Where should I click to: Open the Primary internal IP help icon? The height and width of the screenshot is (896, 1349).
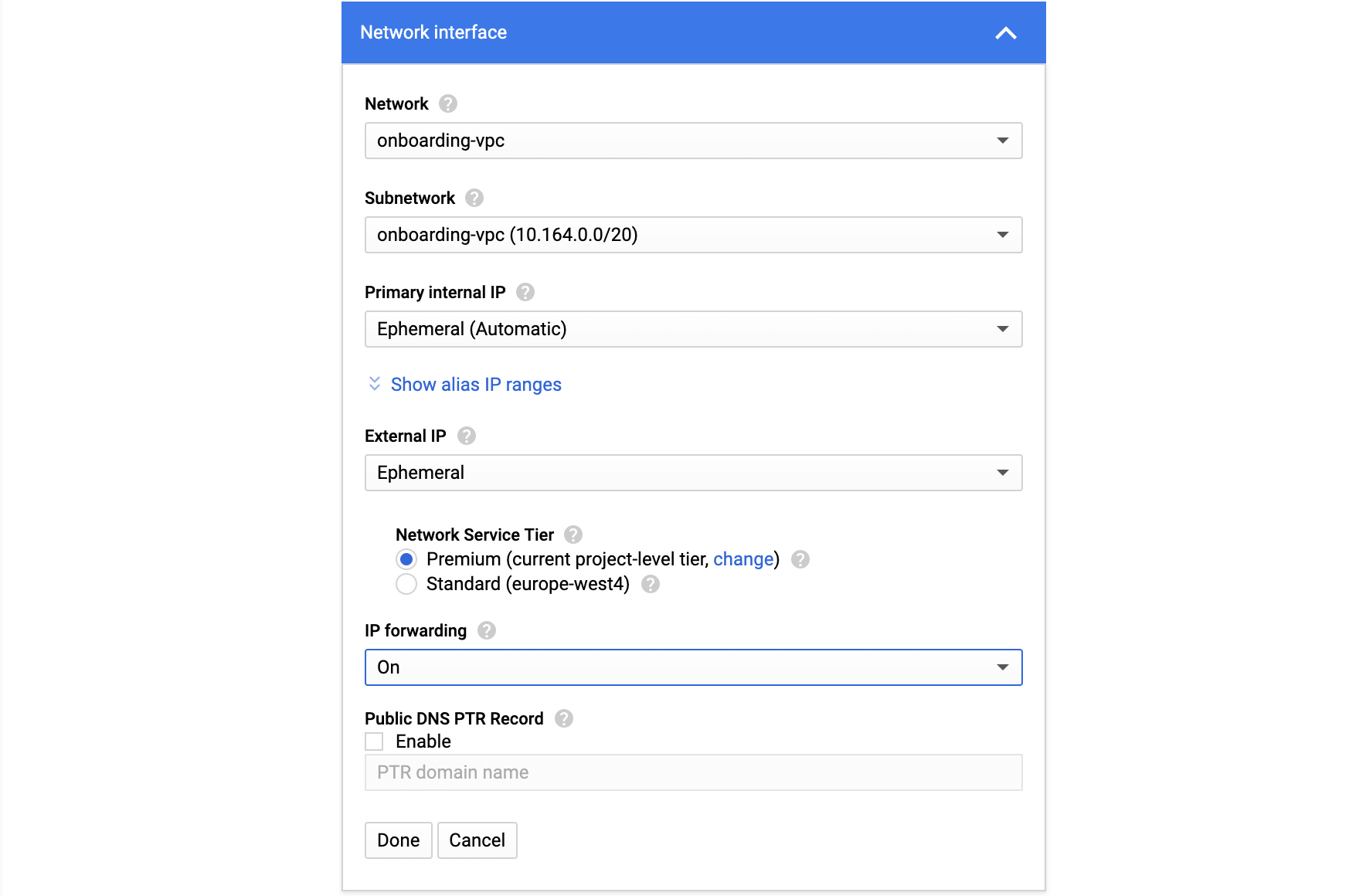525,292
